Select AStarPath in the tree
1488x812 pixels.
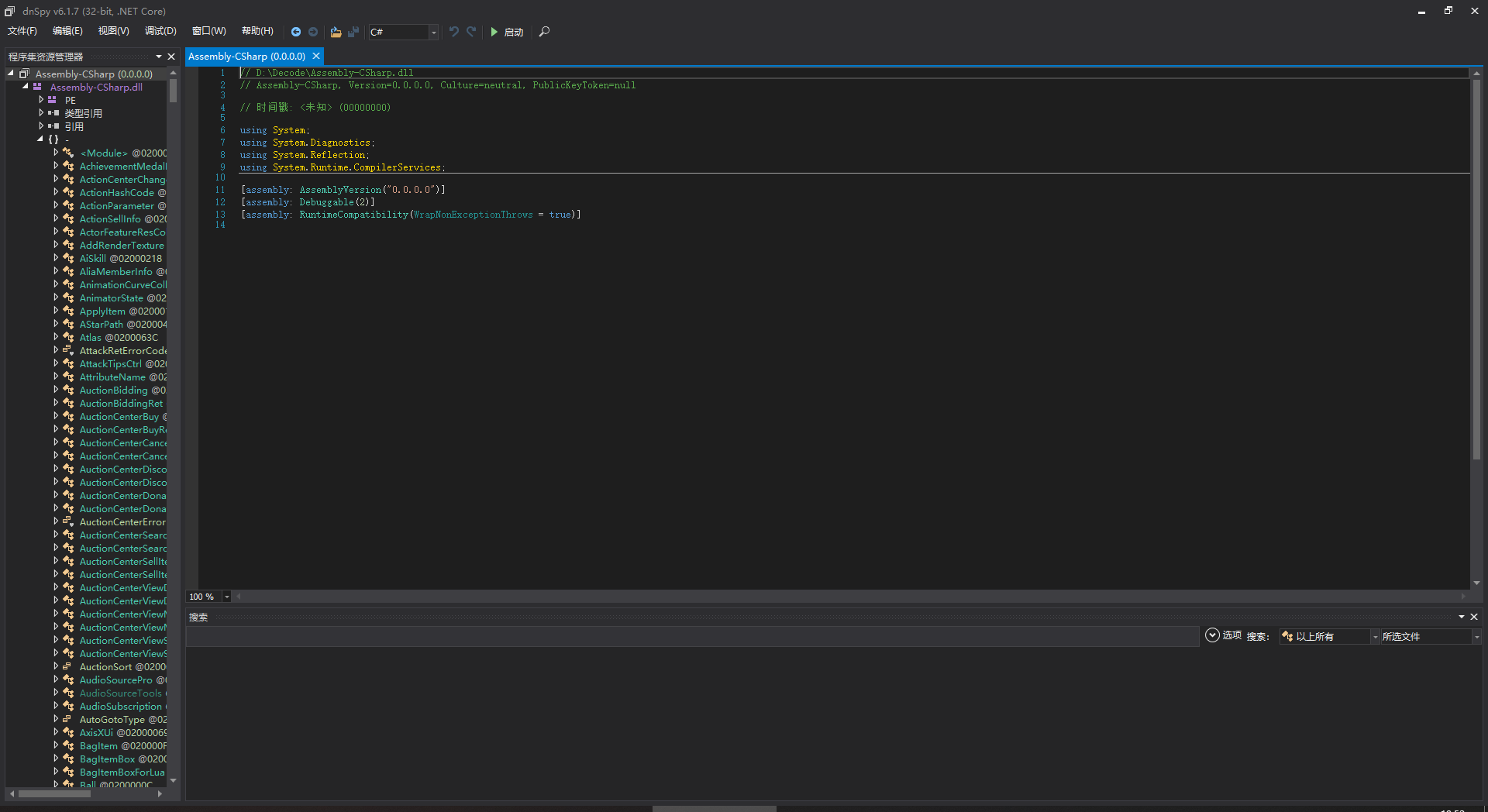click(101, 325)
